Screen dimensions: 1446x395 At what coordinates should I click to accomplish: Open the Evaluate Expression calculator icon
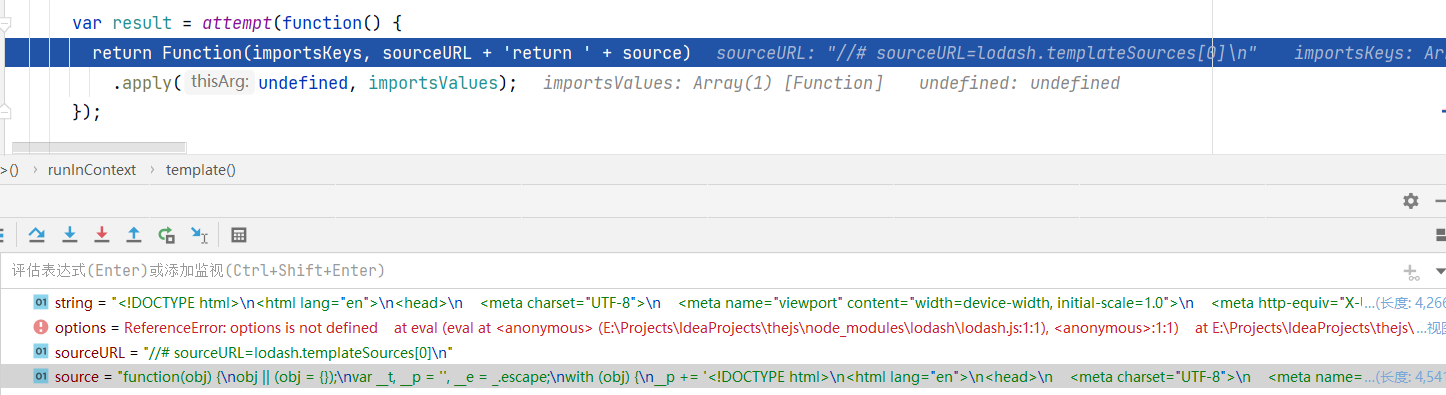click(239, 235)
